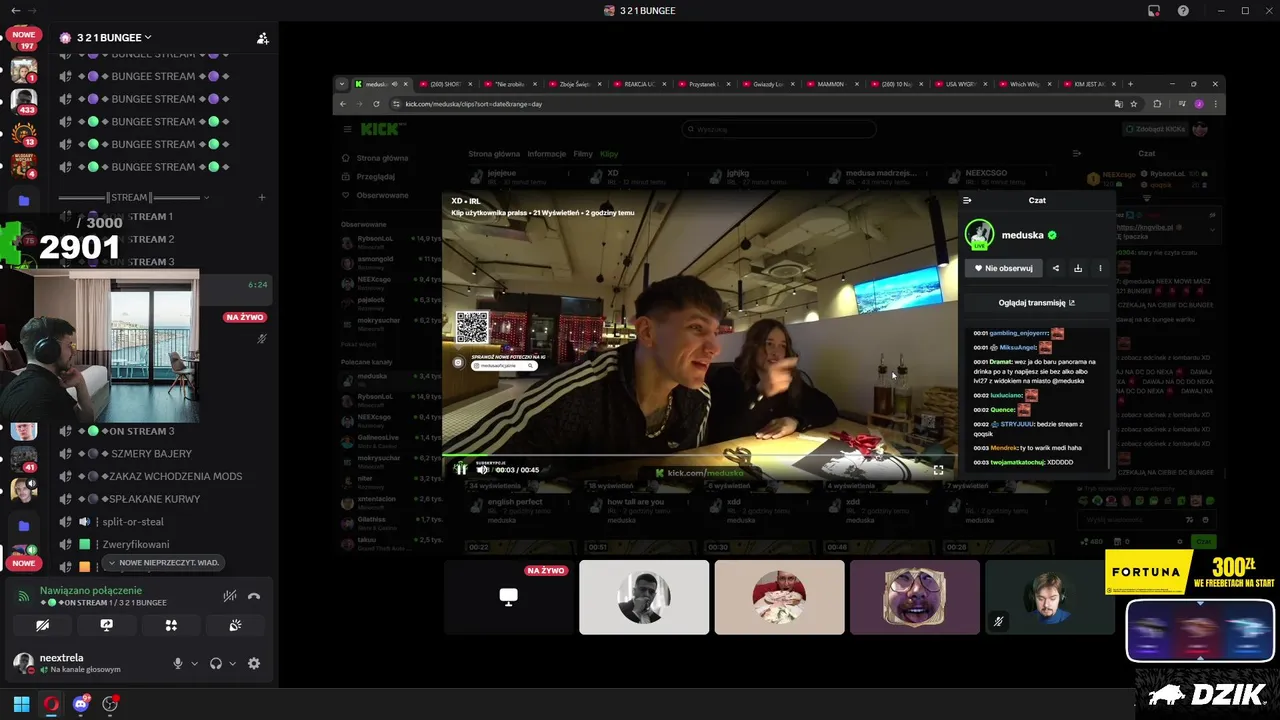
Task: Open live screen share tile in call
Action: pos(508,597)
